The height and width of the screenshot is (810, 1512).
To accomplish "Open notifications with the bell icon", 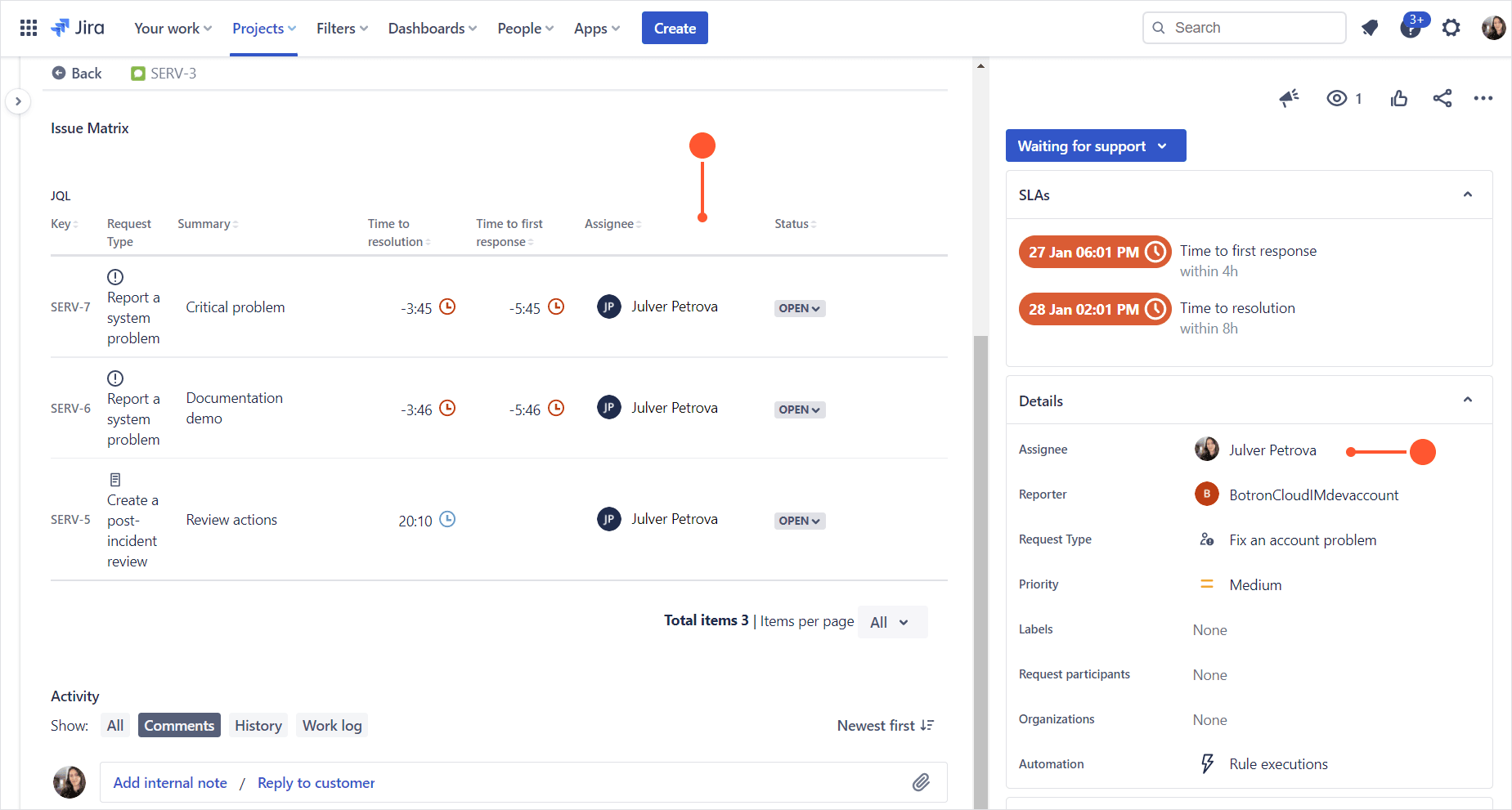I will [1371, 27].
